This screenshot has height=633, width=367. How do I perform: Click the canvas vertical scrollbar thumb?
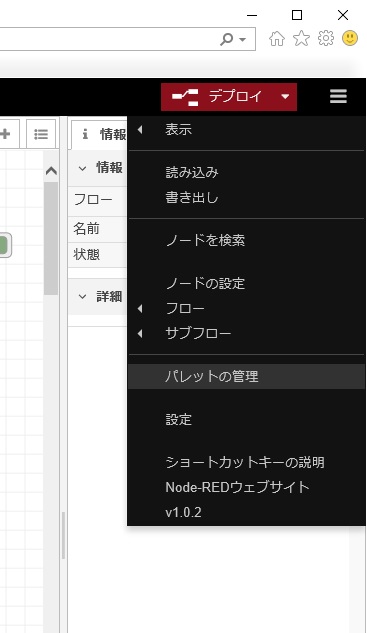point(51,238)
